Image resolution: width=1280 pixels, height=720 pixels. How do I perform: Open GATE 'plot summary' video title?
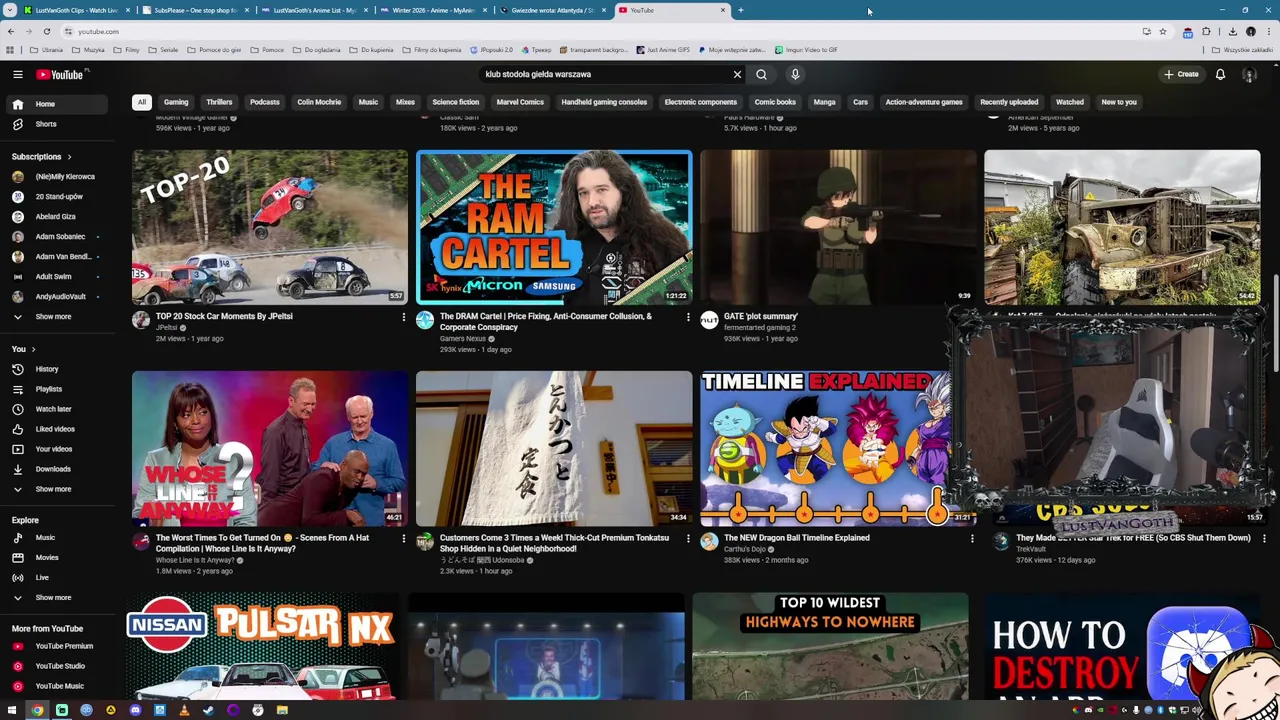click(x=761, y=316)
